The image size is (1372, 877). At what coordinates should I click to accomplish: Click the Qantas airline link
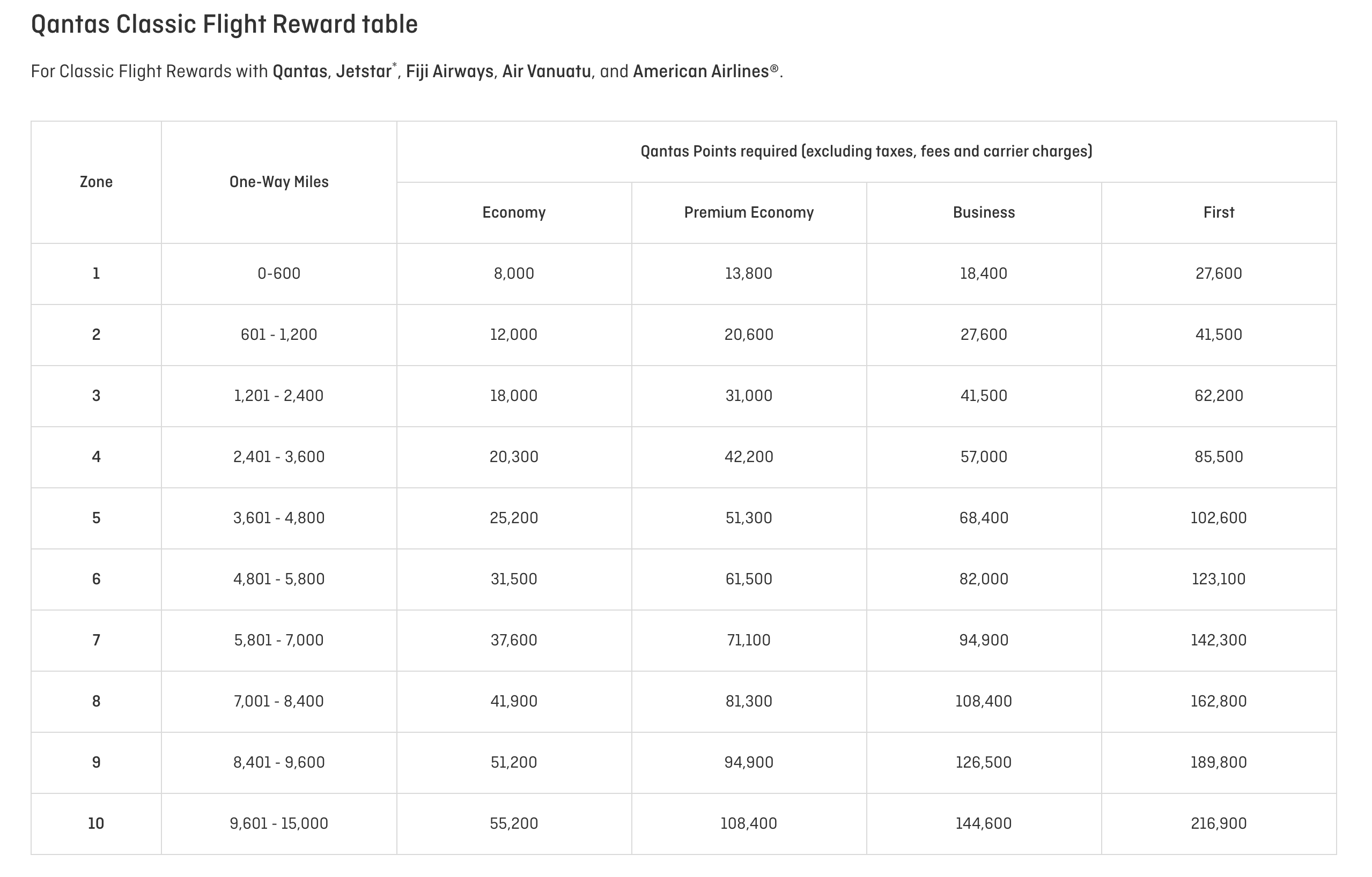pos(300,72)
